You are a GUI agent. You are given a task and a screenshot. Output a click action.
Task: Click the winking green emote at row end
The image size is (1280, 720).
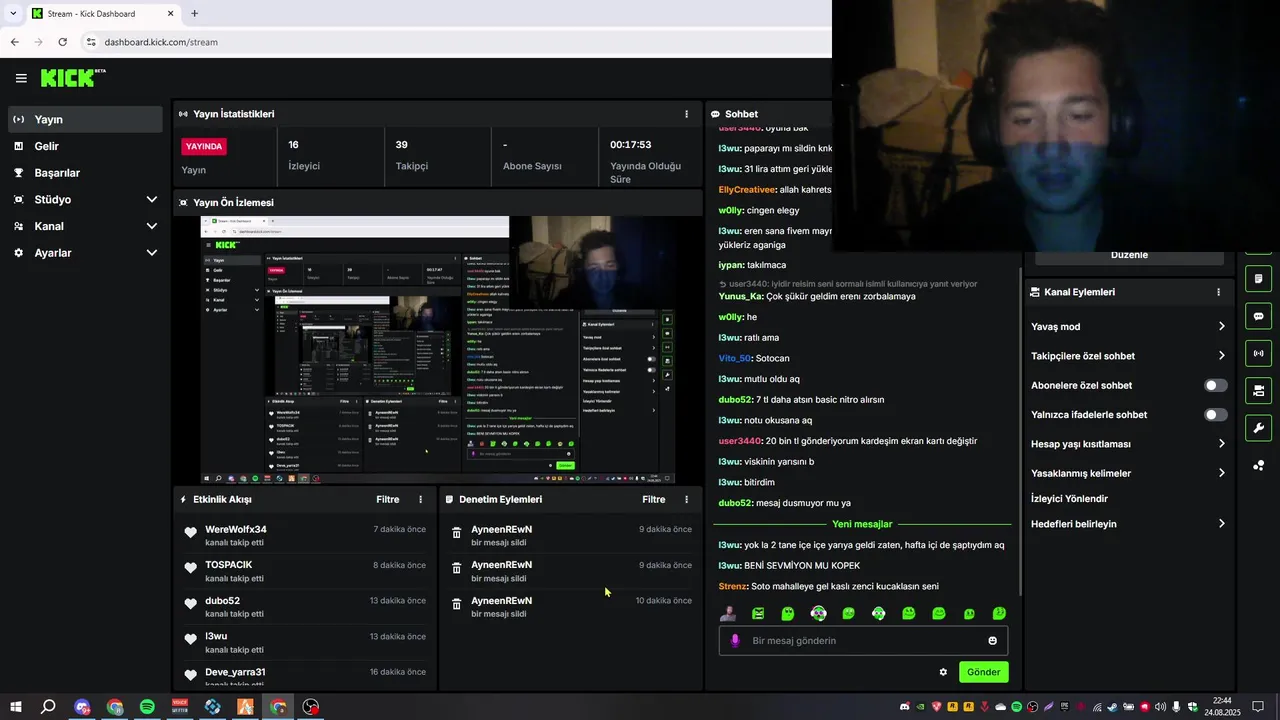[999, 613]
